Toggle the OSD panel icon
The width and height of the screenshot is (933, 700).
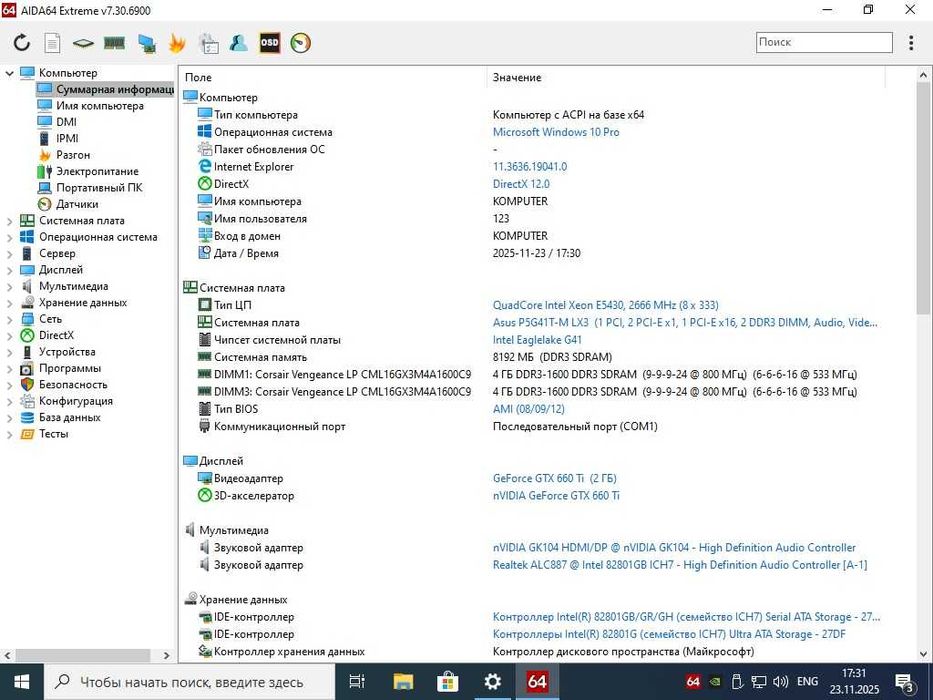[270, 42]
